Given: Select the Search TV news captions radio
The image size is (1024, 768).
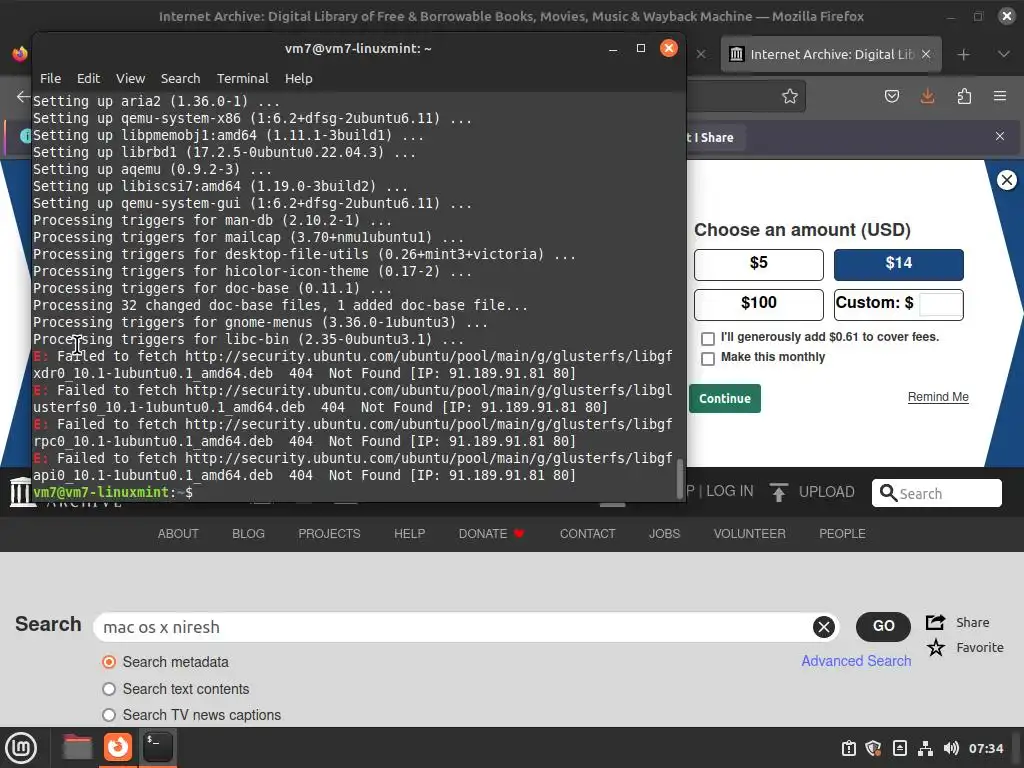Looking at the screenshot, I should [x=109, y=715].
